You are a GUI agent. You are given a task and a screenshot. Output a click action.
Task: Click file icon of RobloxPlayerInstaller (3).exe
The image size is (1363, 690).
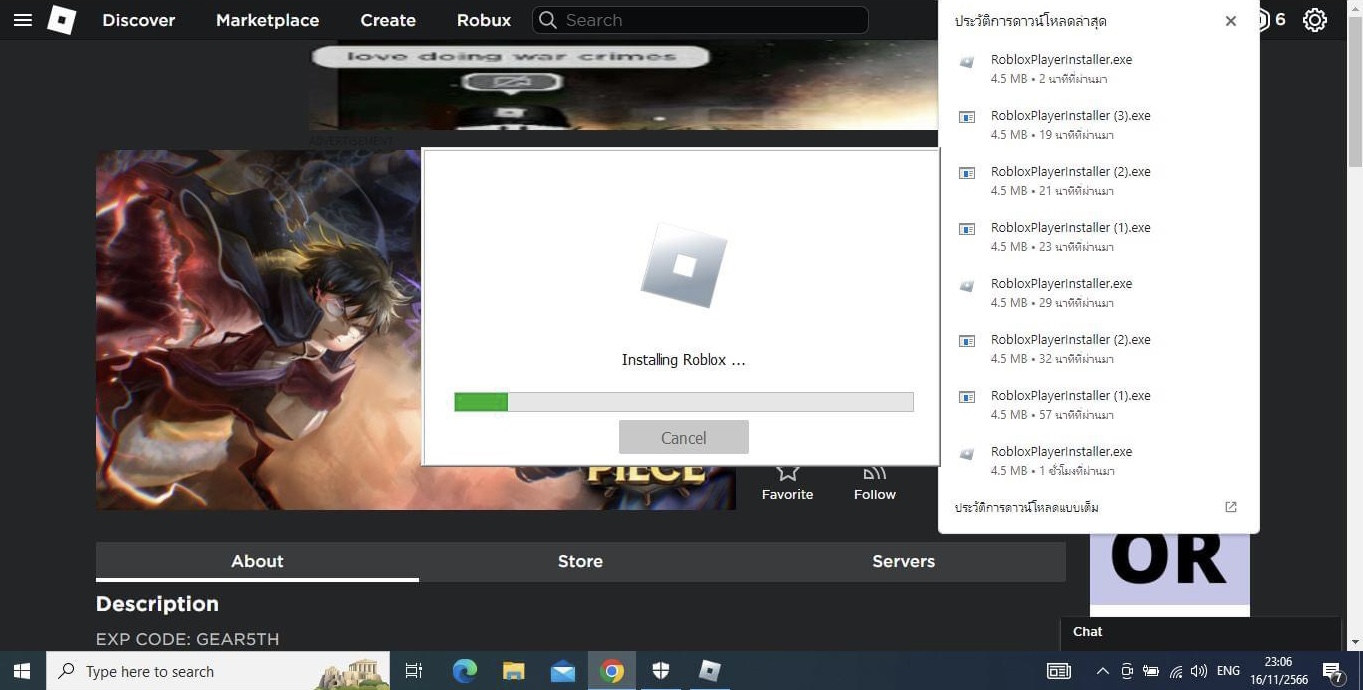tap(967, 117)
